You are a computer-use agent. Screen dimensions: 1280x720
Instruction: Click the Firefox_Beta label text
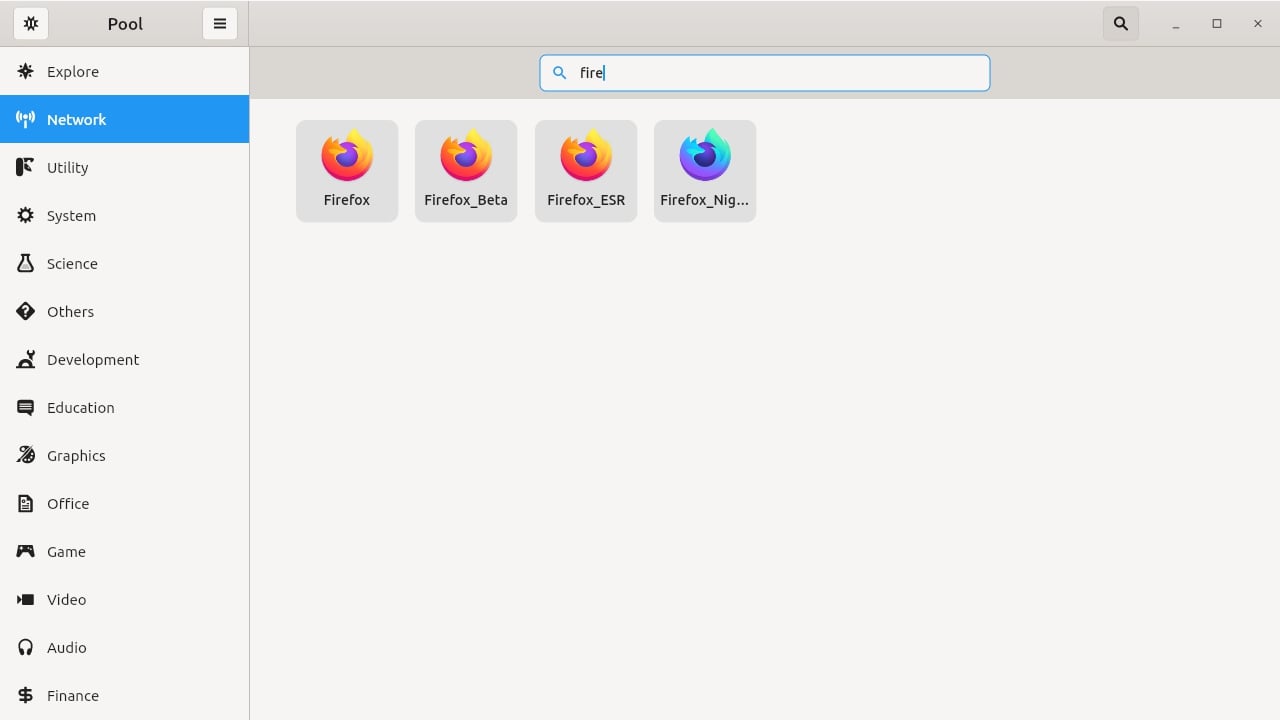466,200
